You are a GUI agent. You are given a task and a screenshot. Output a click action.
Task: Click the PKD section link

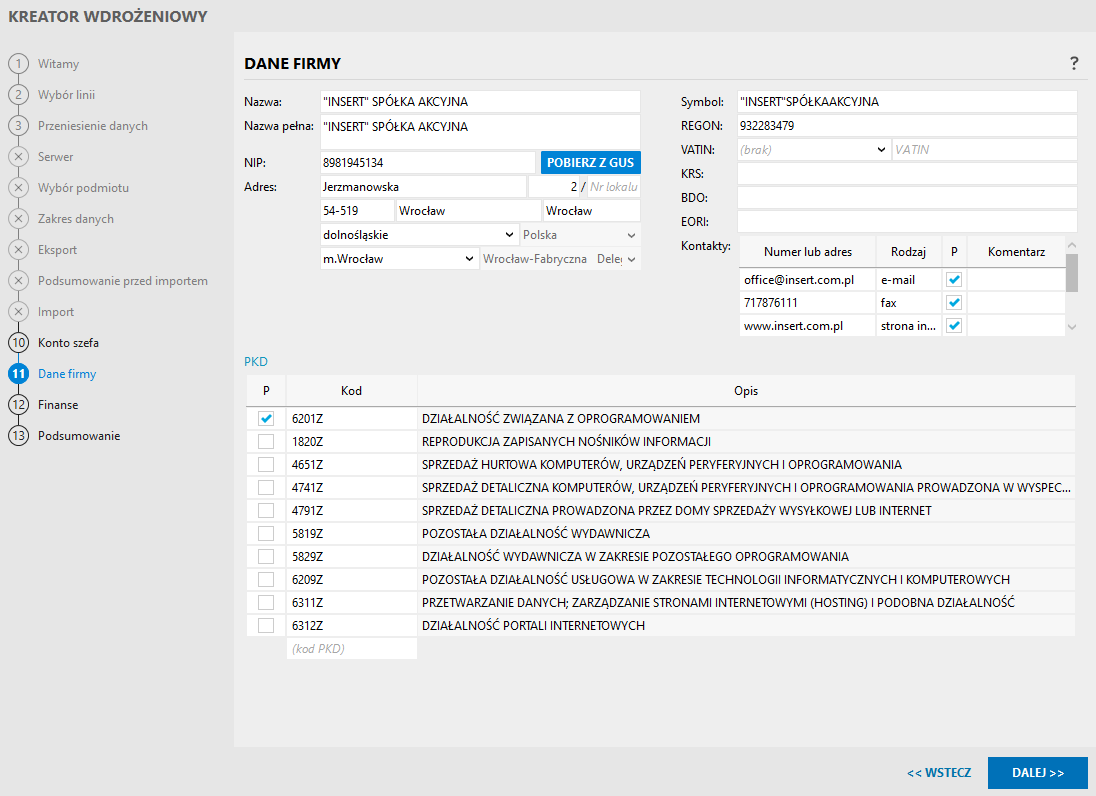tap(256, 361)
